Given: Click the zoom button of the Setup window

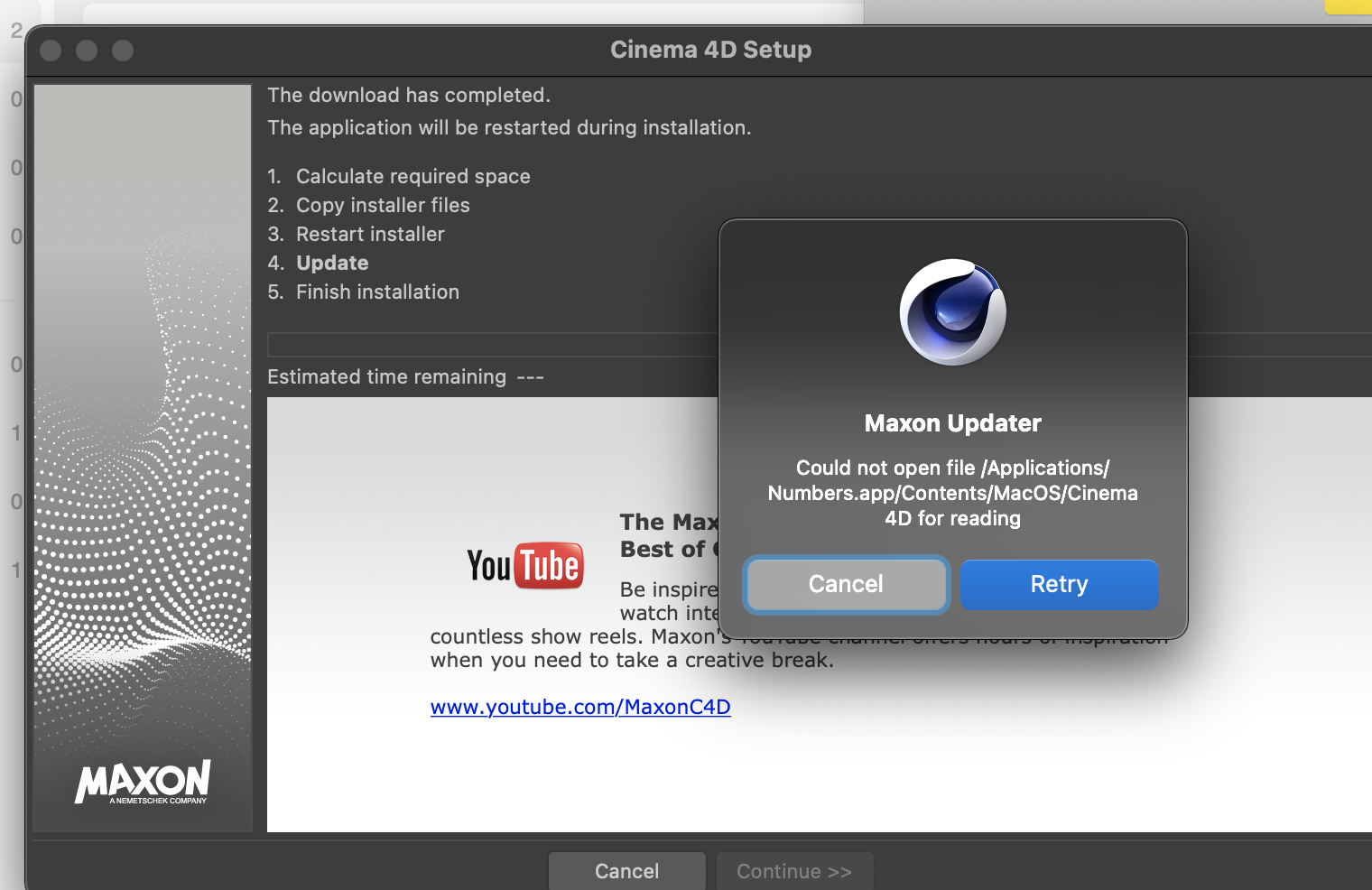Looking at the screenshot, I should [x=123, y=51].
